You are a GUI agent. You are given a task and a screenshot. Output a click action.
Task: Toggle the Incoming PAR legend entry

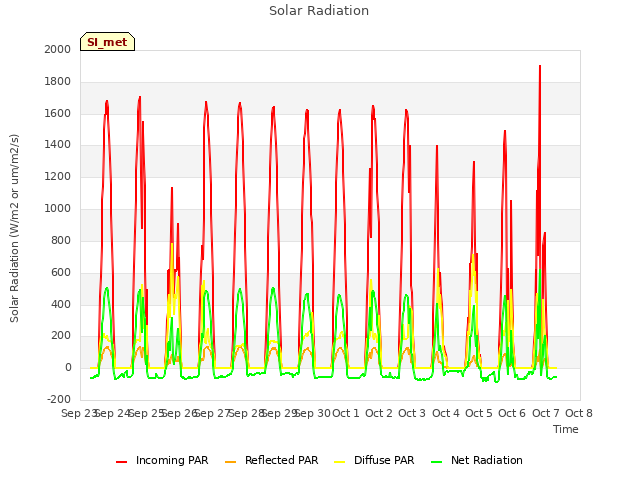tap(162, 460)
